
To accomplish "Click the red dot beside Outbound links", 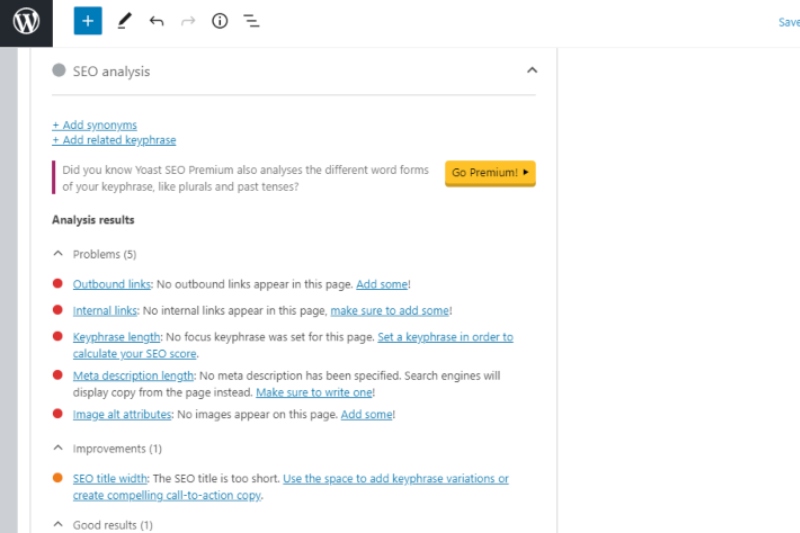I will 58,284.
